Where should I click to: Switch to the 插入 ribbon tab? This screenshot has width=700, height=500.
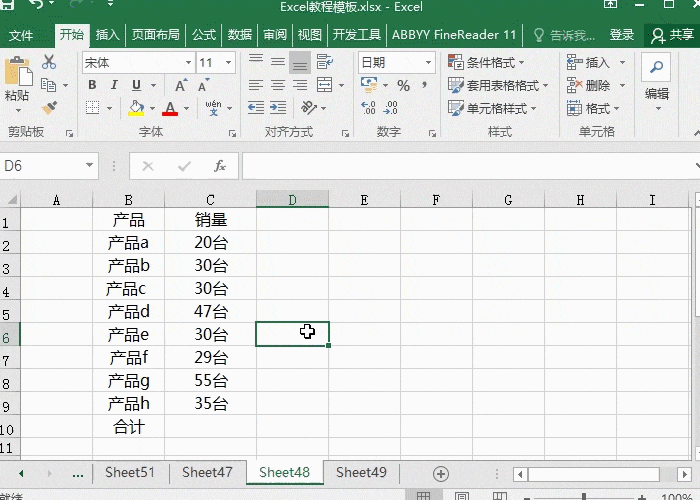(x=107, y=35)
